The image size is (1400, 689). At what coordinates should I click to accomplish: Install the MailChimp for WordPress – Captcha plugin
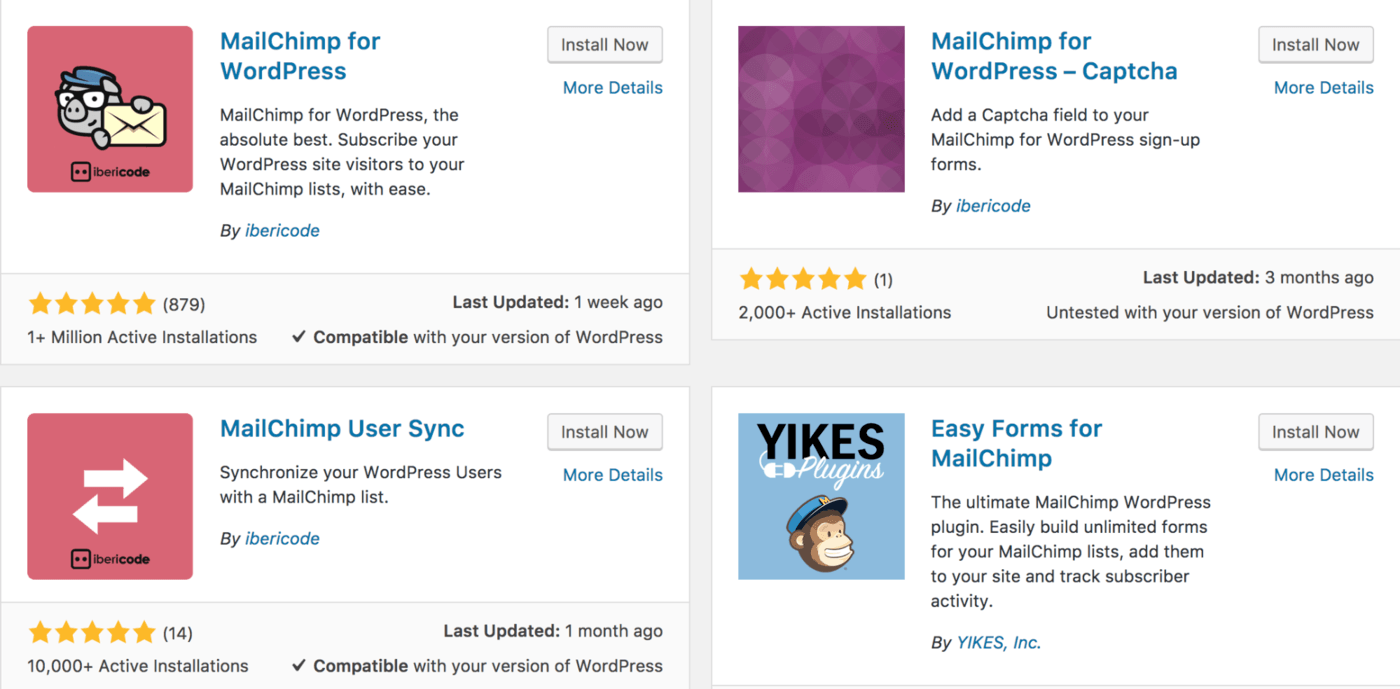pyautogui.click(x=1316, y=45)
